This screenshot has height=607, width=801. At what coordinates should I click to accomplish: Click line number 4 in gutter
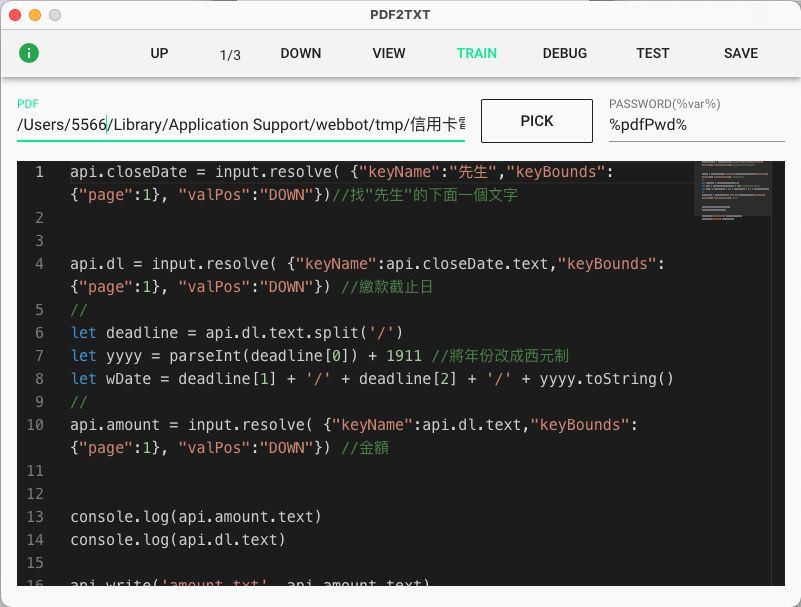(x=39, y=264)
